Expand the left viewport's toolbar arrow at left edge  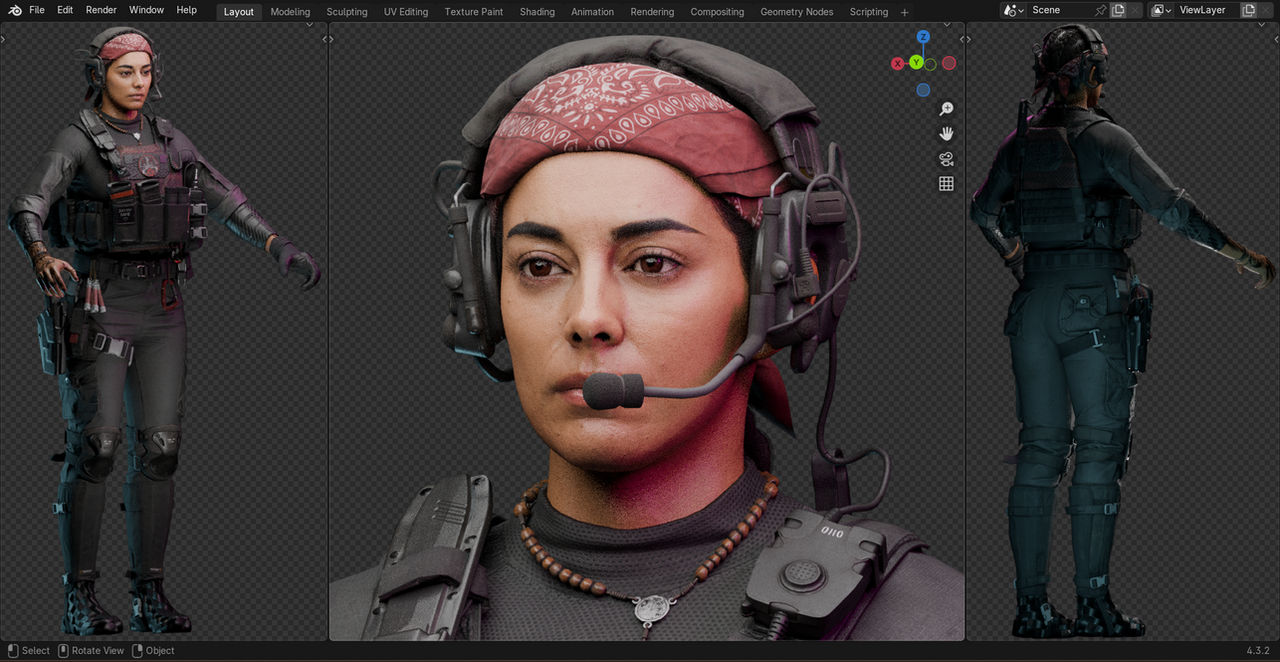(3, 39)
